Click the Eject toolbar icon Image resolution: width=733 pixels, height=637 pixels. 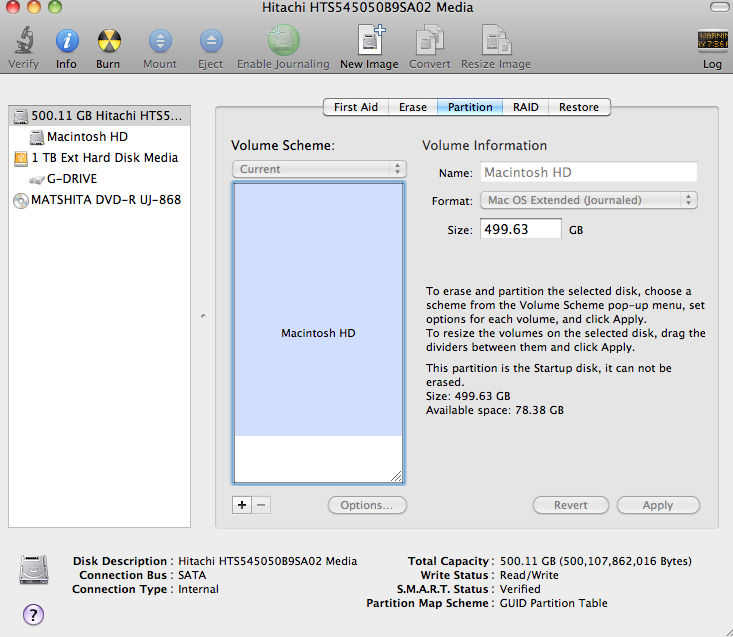tap(211, 41)
